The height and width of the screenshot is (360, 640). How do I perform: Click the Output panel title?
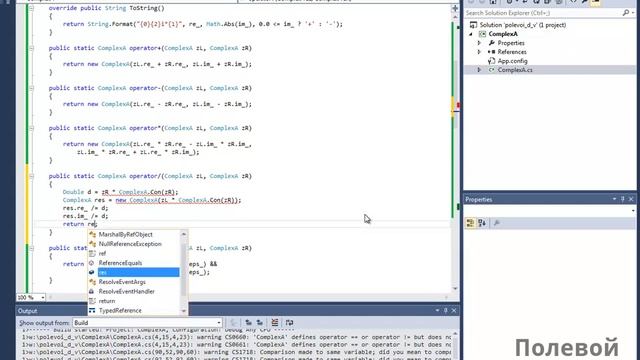point(27,311)
